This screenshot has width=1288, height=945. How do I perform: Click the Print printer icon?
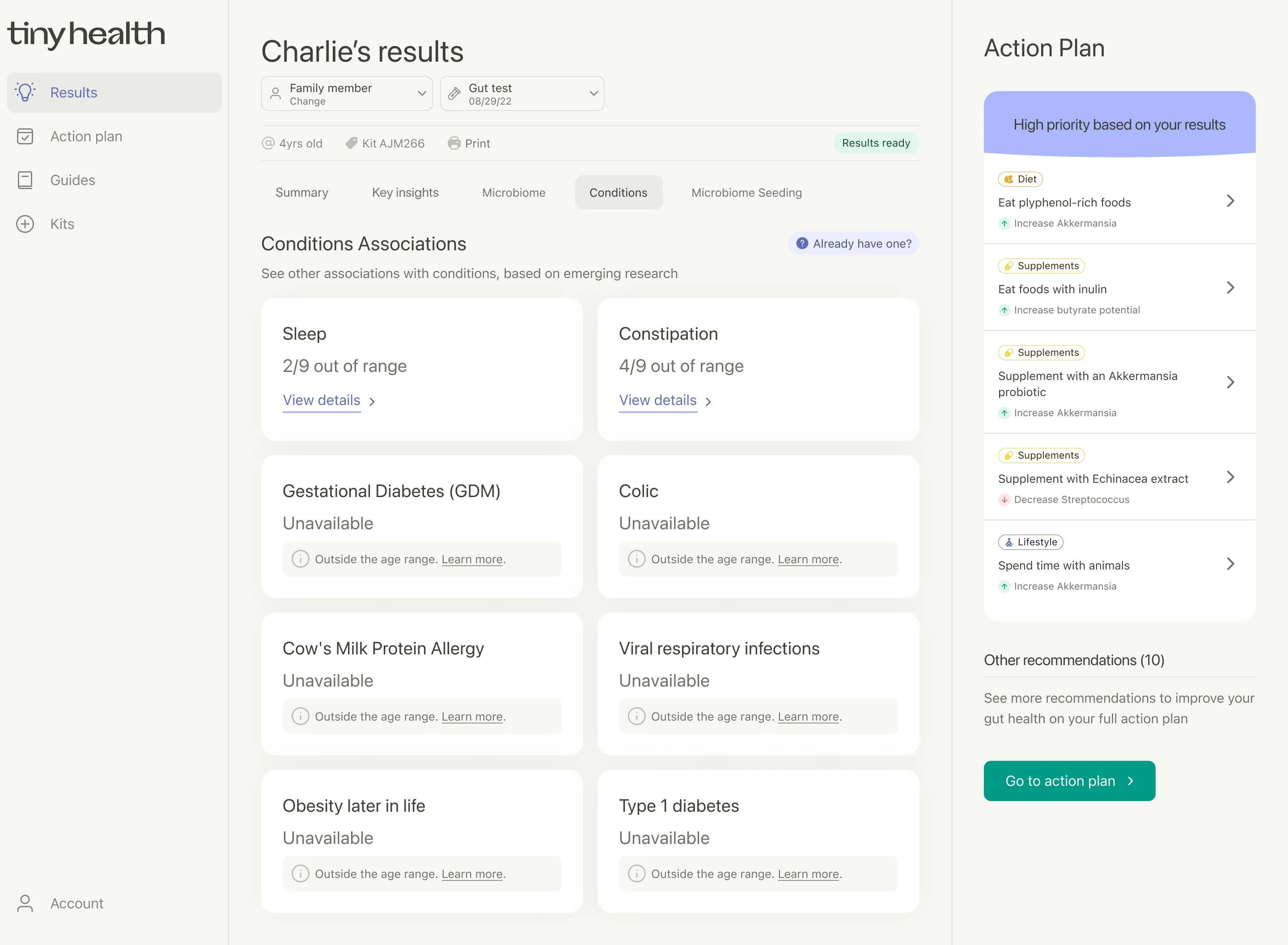pos(454,143)
